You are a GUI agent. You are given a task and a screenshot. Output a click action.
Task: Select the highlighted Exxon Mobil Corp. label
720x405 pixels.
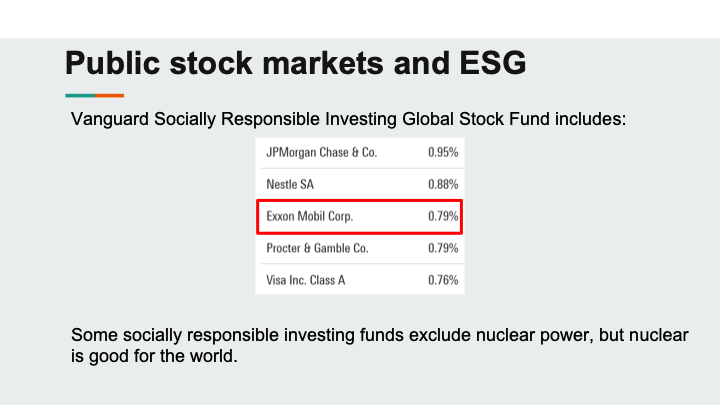309,216
